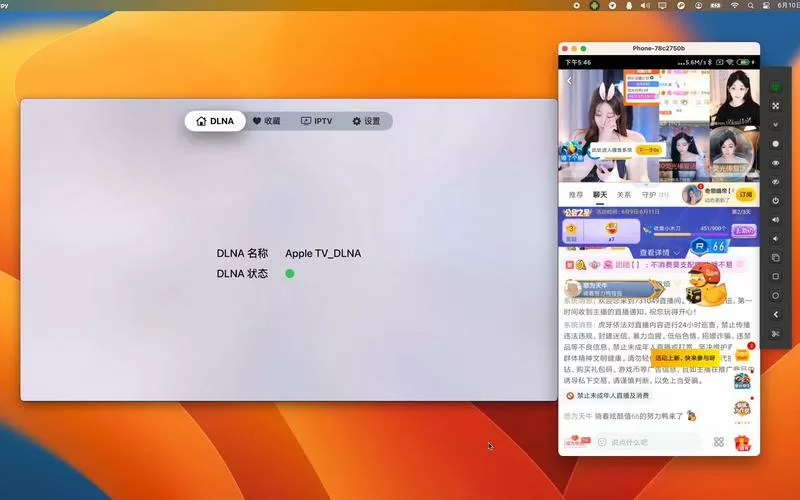Open the 守护 guardian tab
The image size is (800, 500).
coord(655,195)
